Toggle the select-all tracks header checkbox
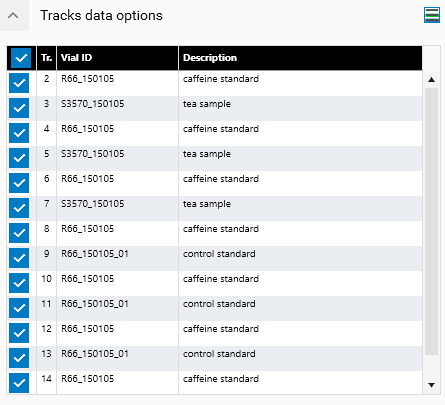 click(x=21, y=58)
